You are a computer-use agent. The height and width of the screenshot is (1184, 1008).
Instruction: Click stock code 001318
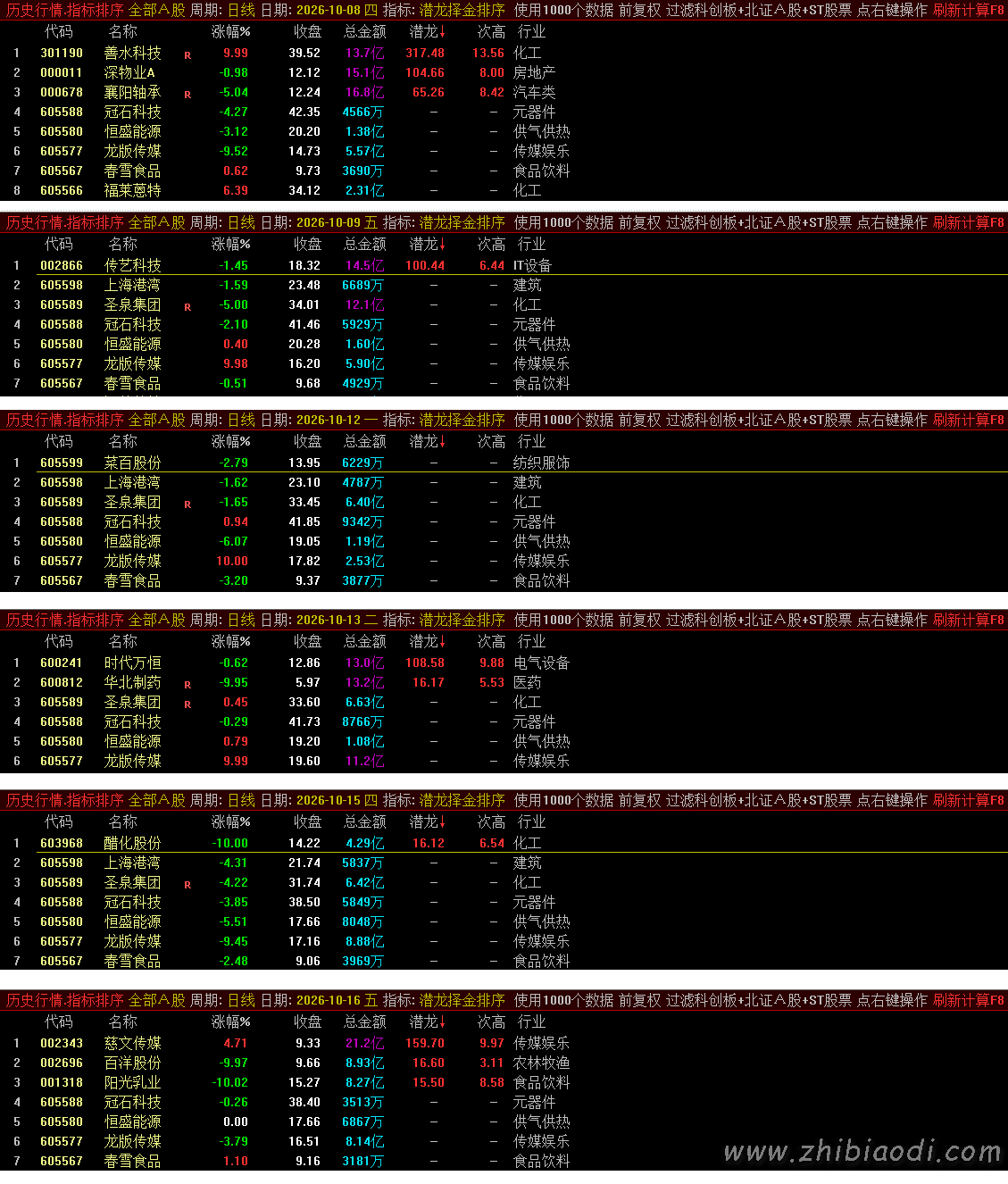tap(62, 1082)
